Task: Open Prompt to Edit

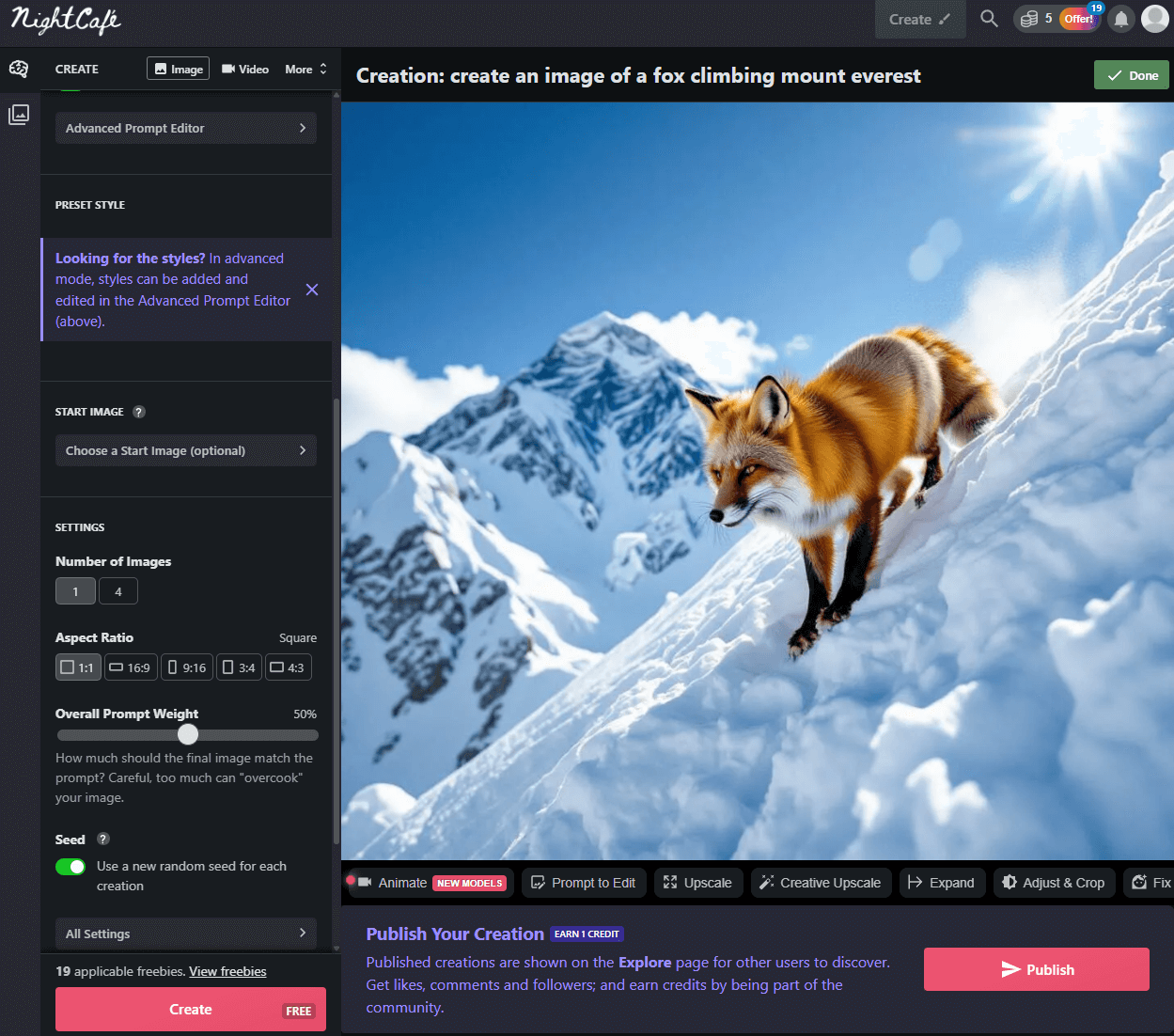Action: click(584, 882)
